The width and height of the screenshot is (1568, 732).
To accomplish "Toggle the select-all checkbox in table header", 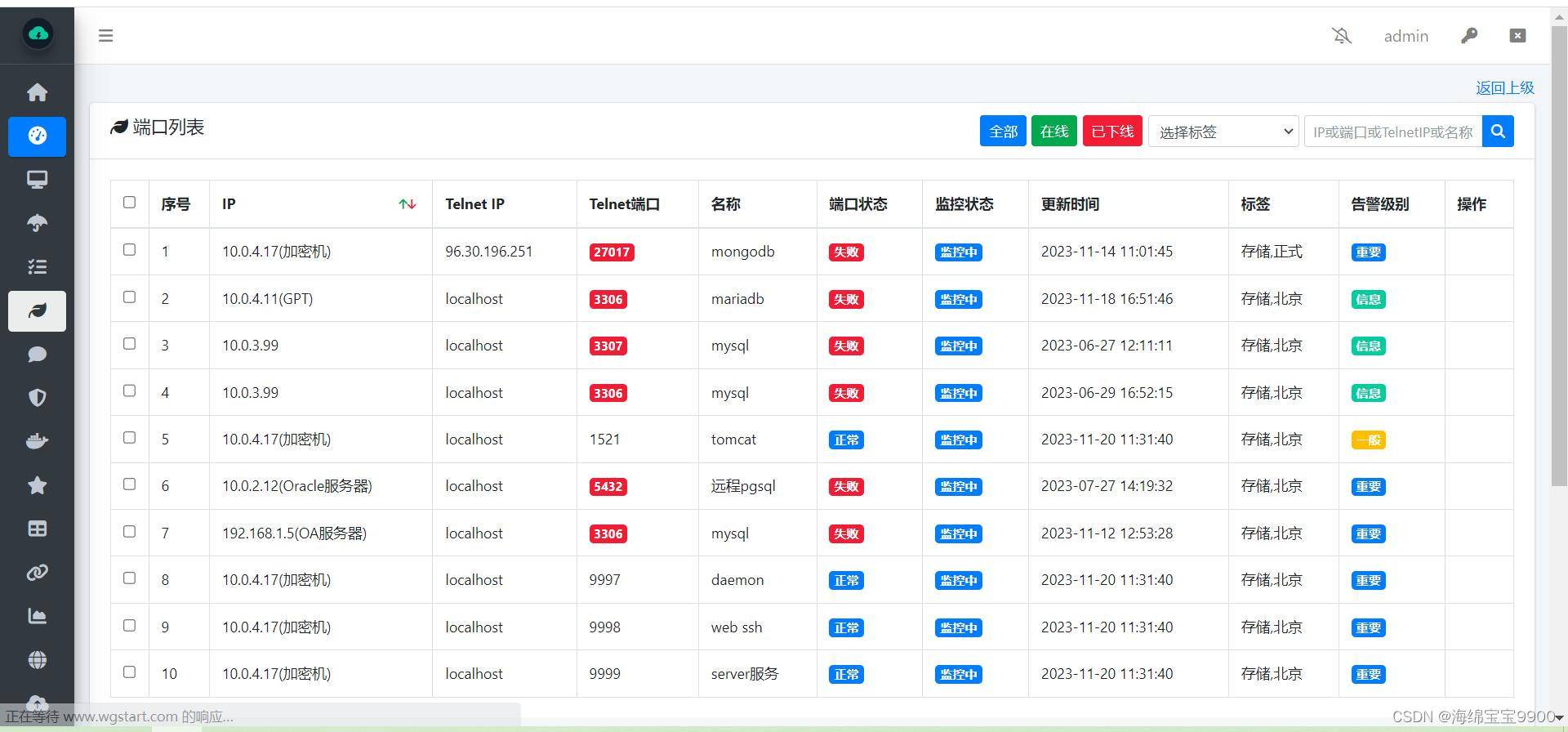I will [x=129, y=203].
